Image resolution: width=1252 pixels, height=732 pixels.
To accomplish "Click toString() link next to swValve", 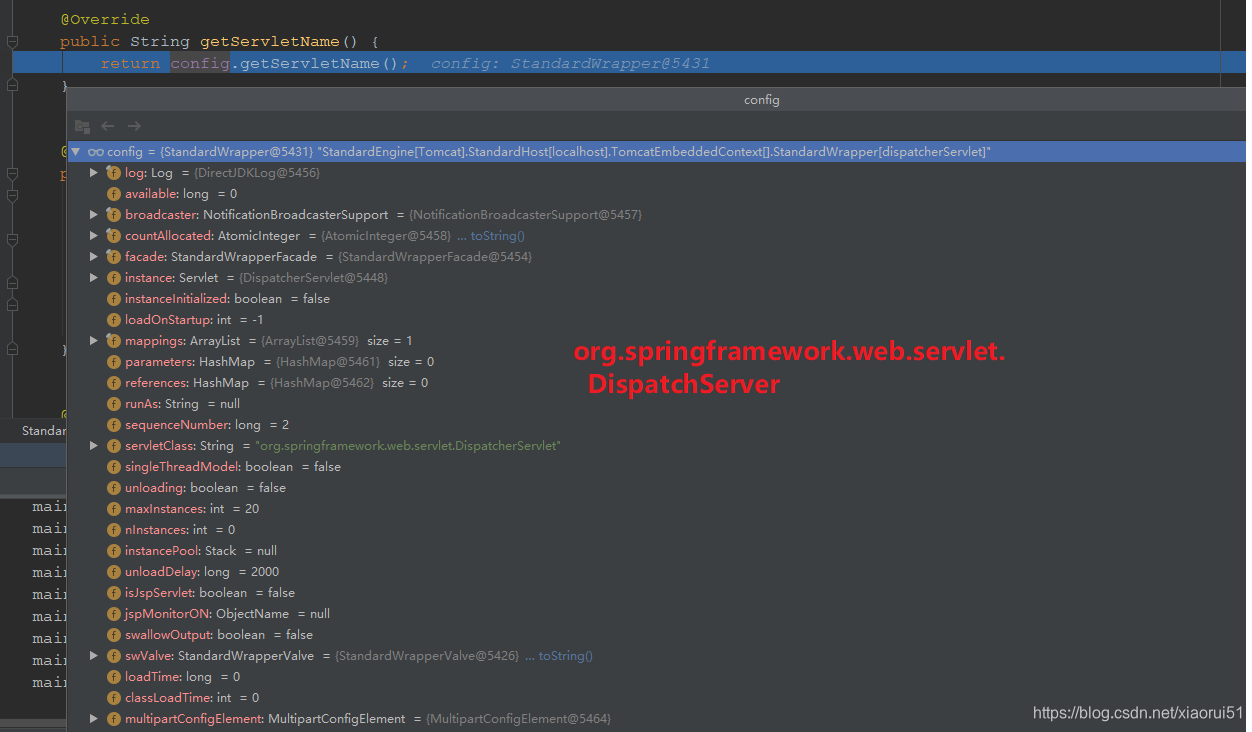I will click(565, 656).
